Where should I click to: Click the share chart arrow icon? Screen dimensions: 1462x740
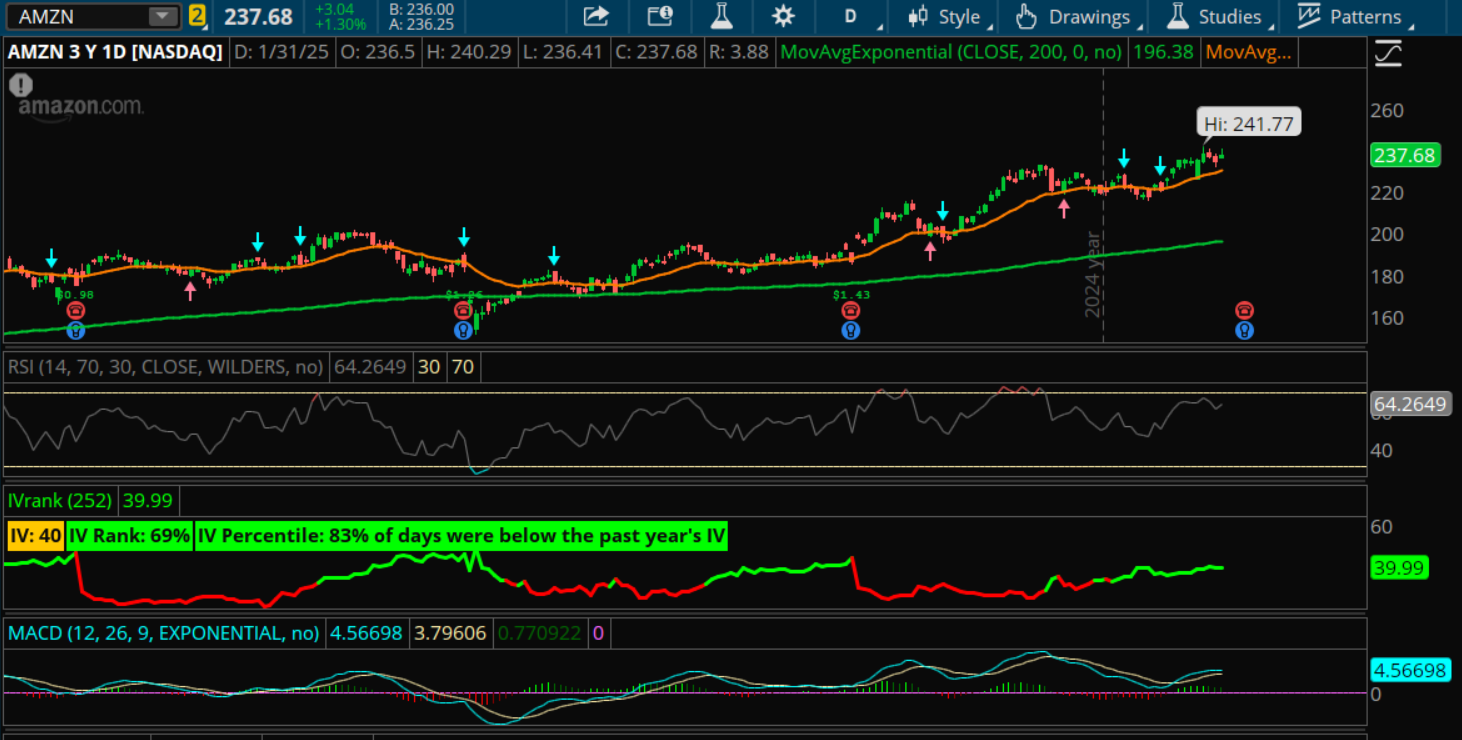pyautogui.click(x=596, y=16)
